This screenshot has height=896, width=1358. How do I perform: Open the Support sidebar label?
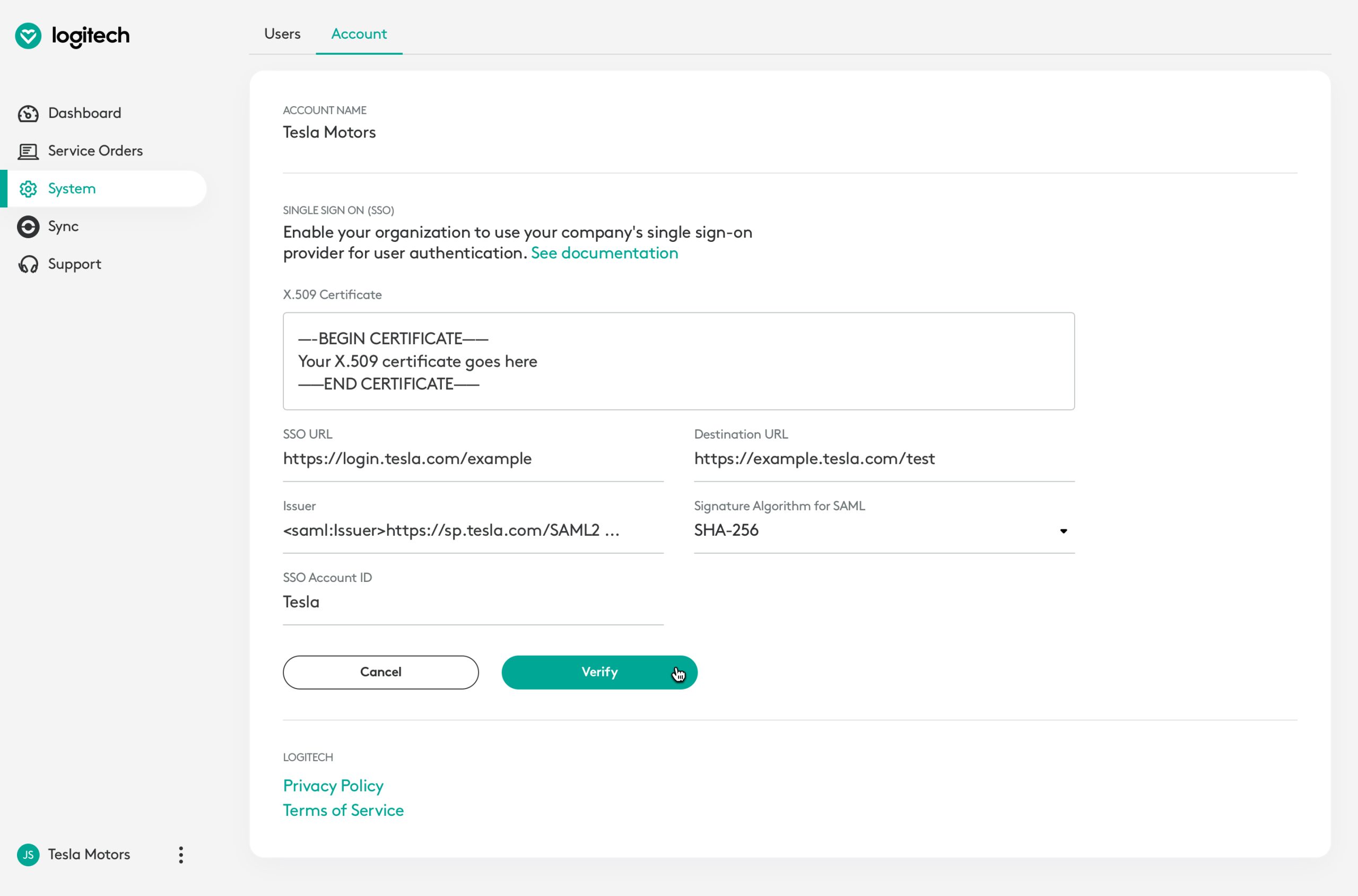point(75,264)
